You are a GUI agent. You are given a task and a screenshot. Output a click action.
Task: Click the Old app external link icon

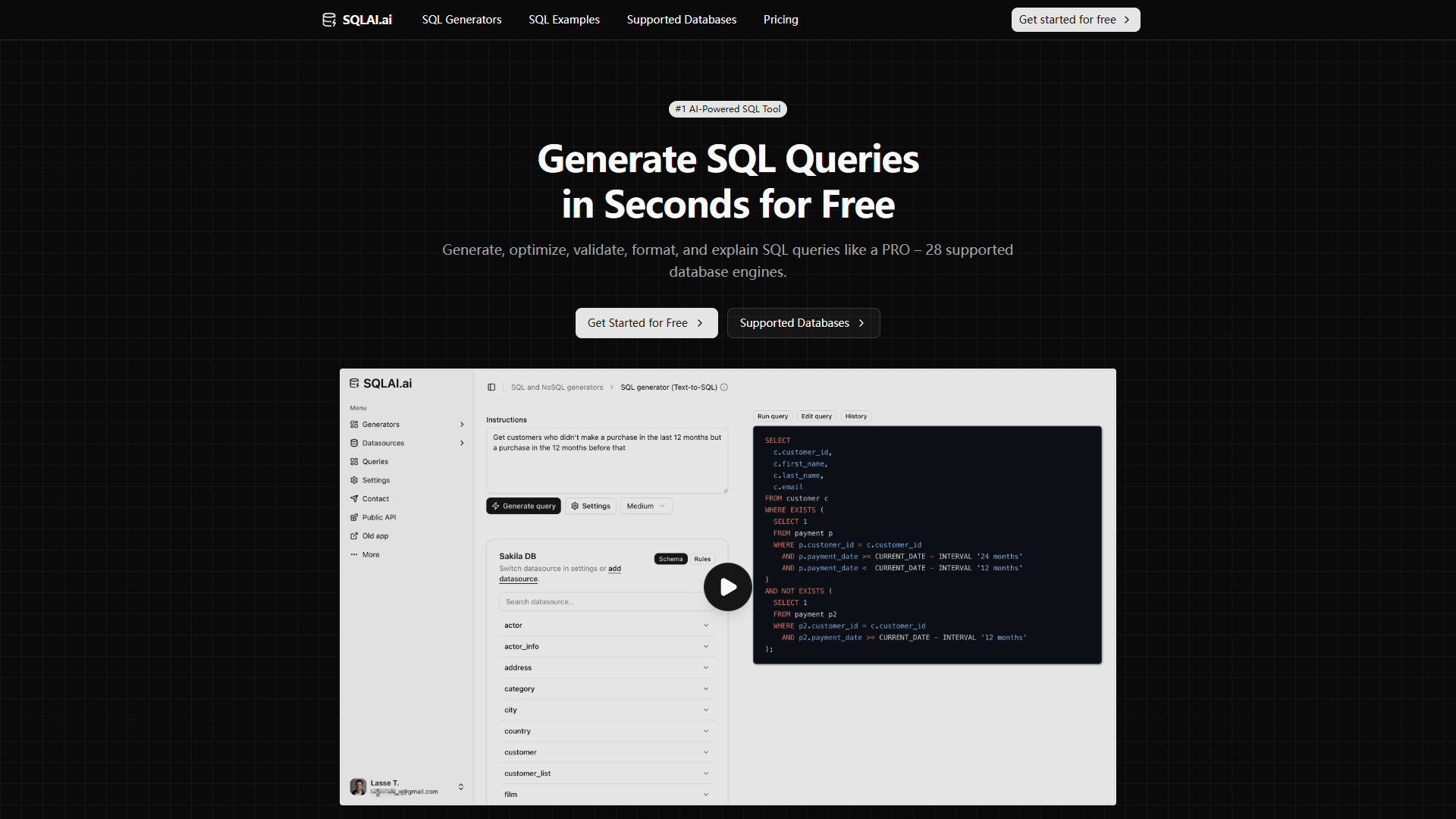(354, 536)
